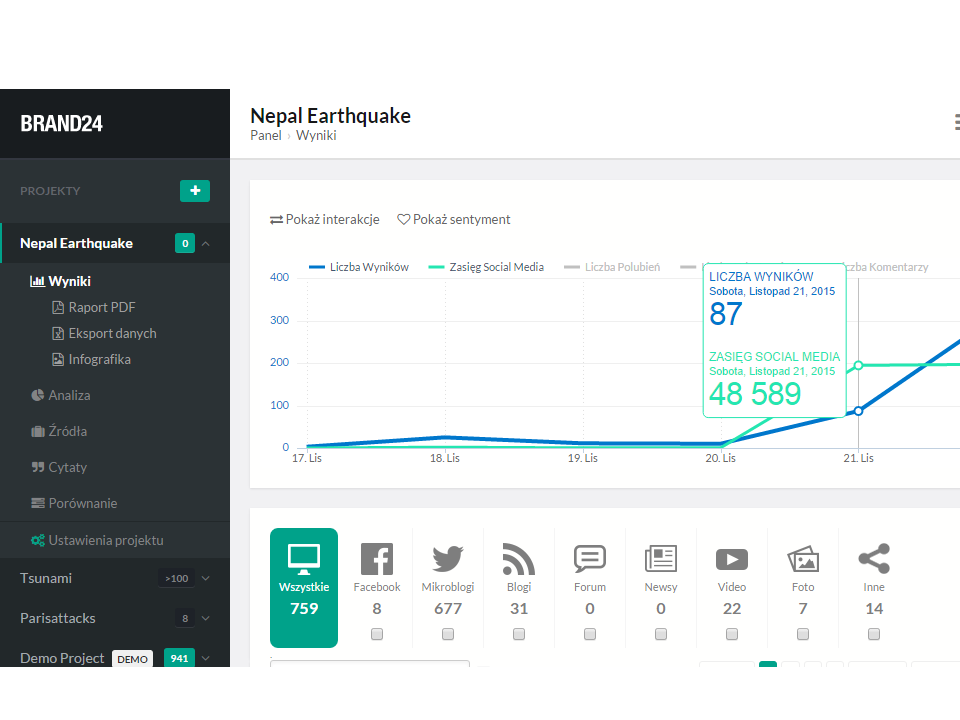Open the Porównanie comparison icon
The image size is (960, 720).
[38, 503]
